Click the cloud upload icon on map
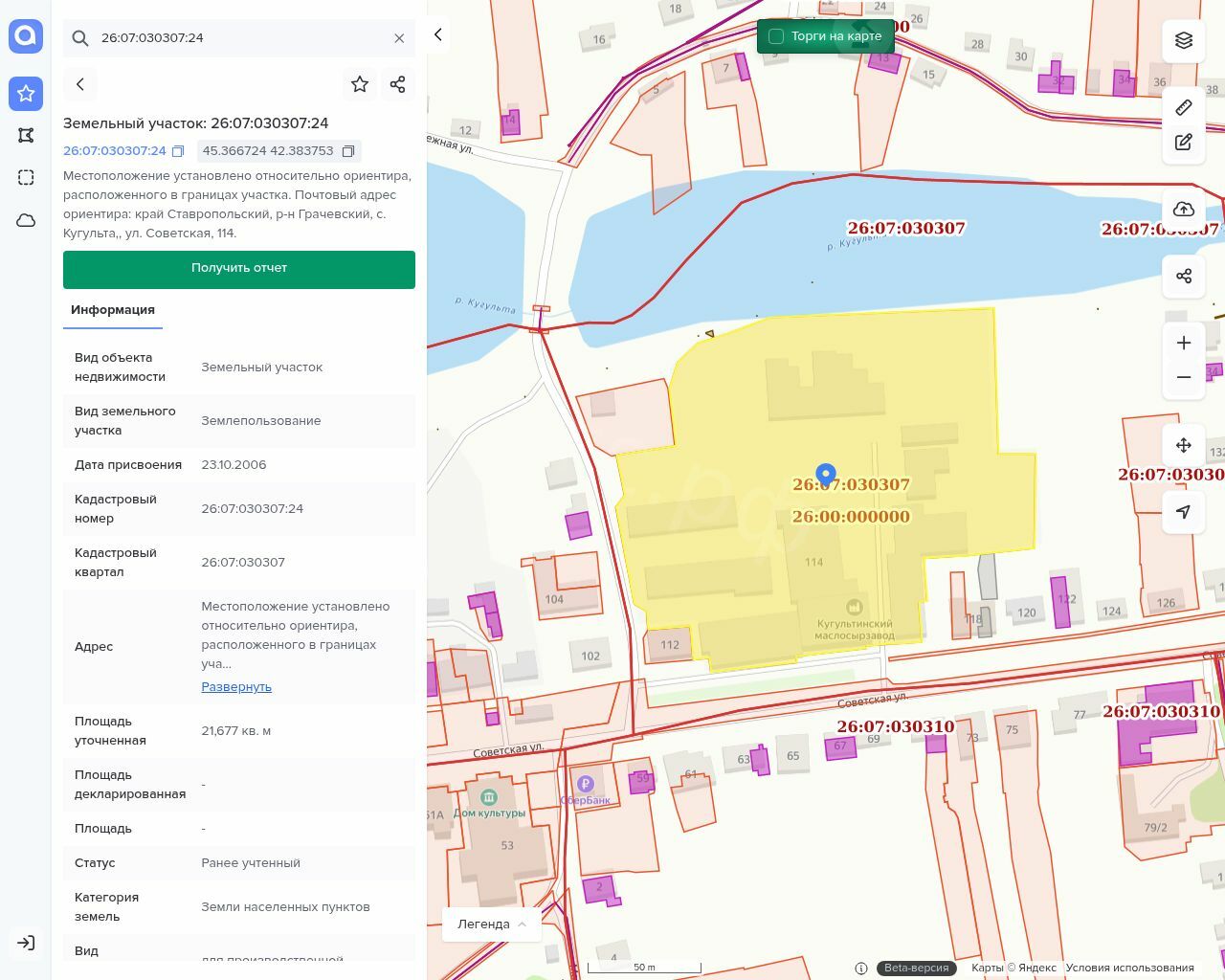The width and height of the screenshot is (1225, 980). point(1184,210)
